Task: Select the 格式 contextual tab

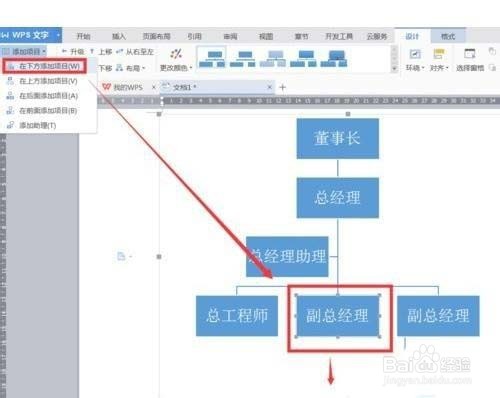Action: coord(448,36)
